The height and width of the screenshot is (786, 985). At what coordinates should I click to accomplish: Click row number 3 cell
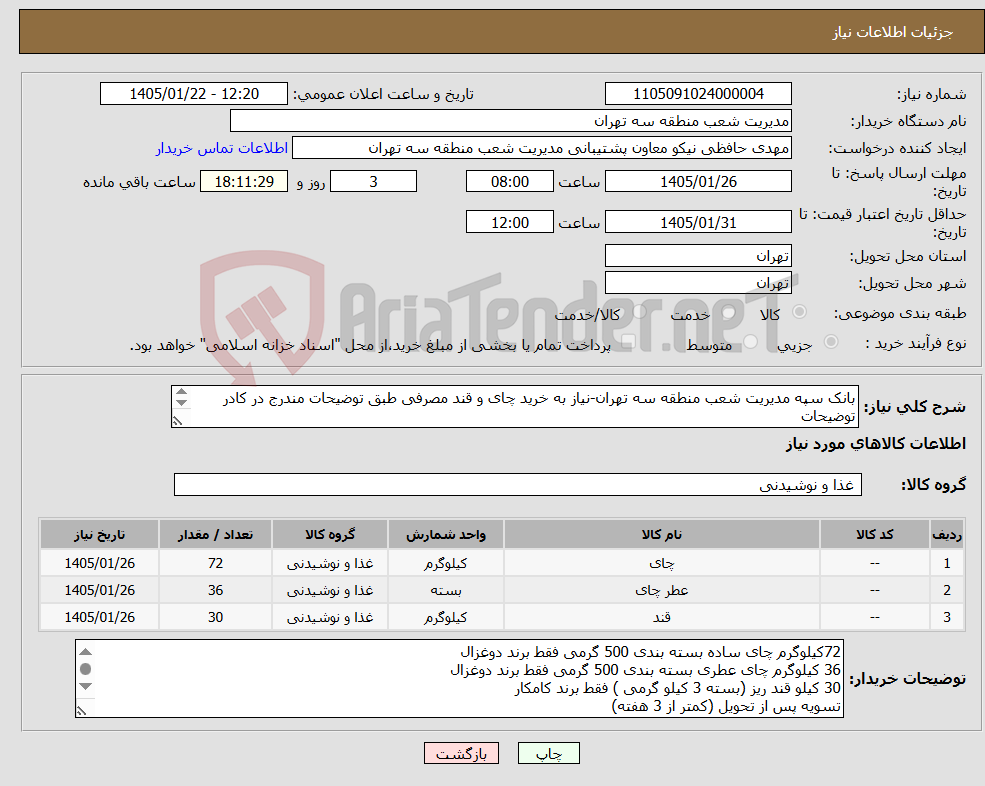click(947, 618)
